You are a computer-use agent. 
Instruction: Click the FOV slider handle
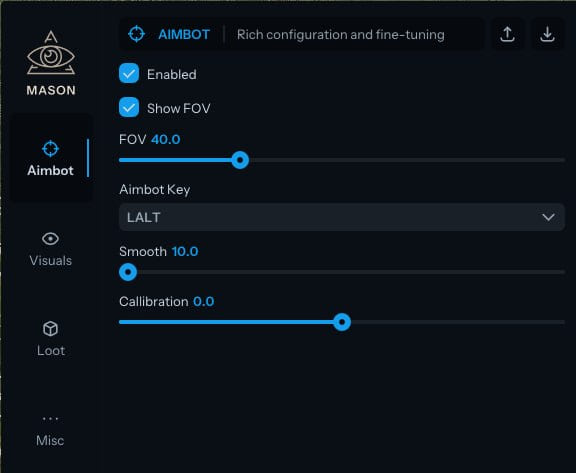(240, 160)
